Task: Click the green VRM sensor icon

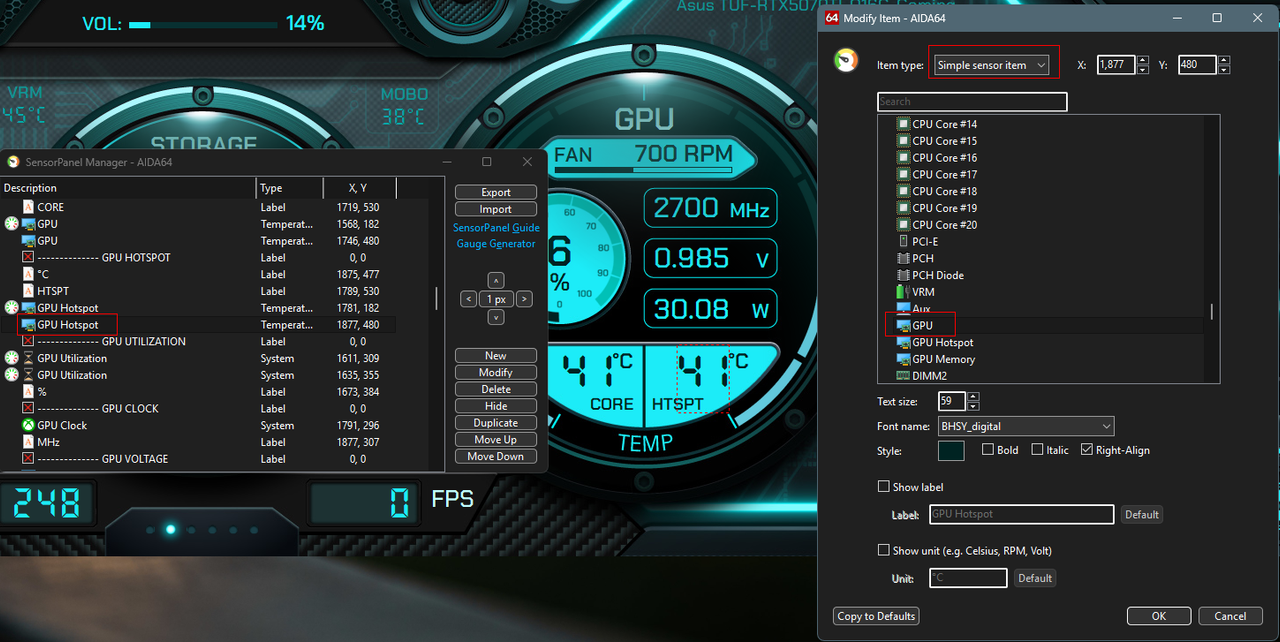Action: 903,292
